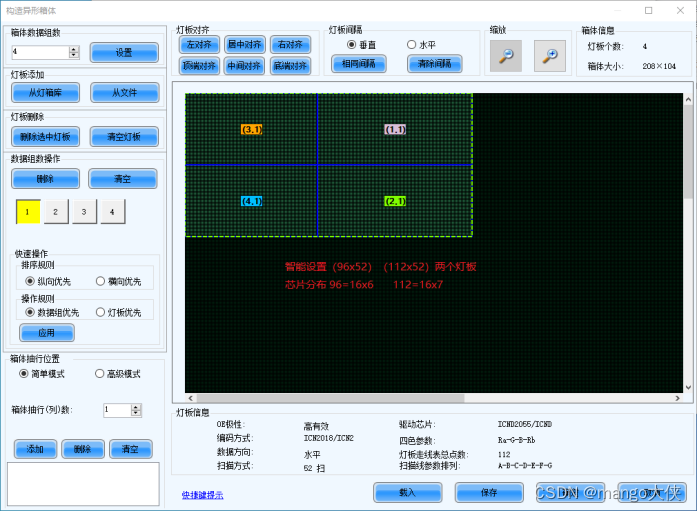Image resolution: width=697 pixels, height=512 pixels.
Task: Click 删除选中灯板 button
Action: pyautogui.click(x=45, y=136)
